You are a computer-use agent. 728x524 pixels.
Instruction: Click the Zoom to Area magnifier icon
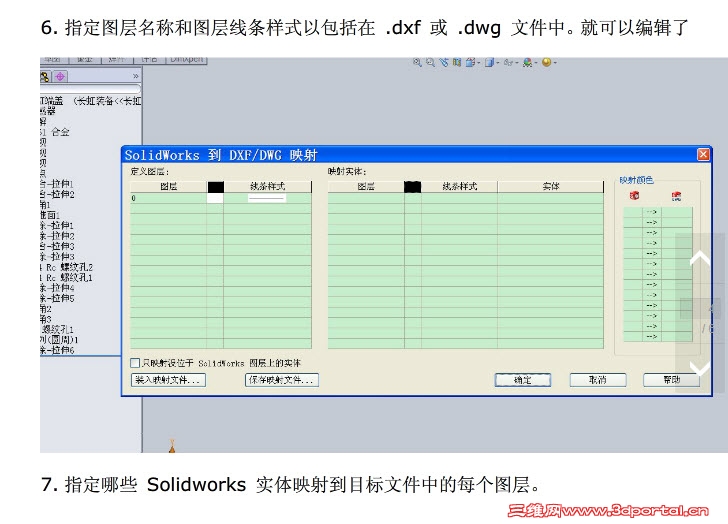coord(430,62)
